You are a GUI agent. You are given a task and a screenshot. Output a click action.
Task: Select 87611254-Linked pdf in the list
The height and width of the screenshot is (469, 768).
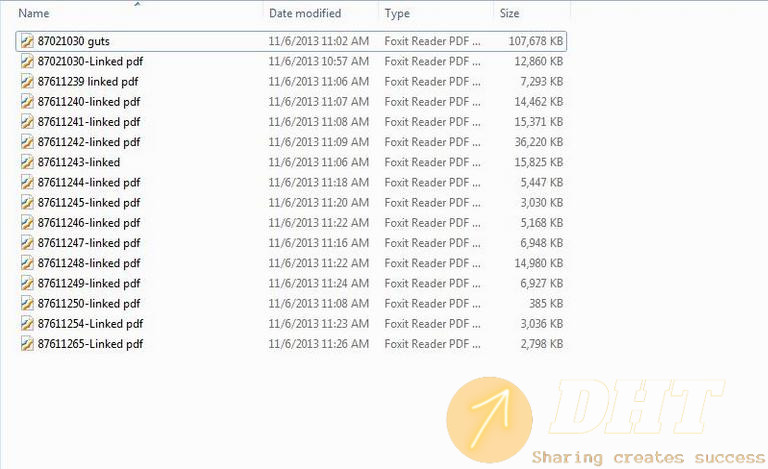coord(90,324)
